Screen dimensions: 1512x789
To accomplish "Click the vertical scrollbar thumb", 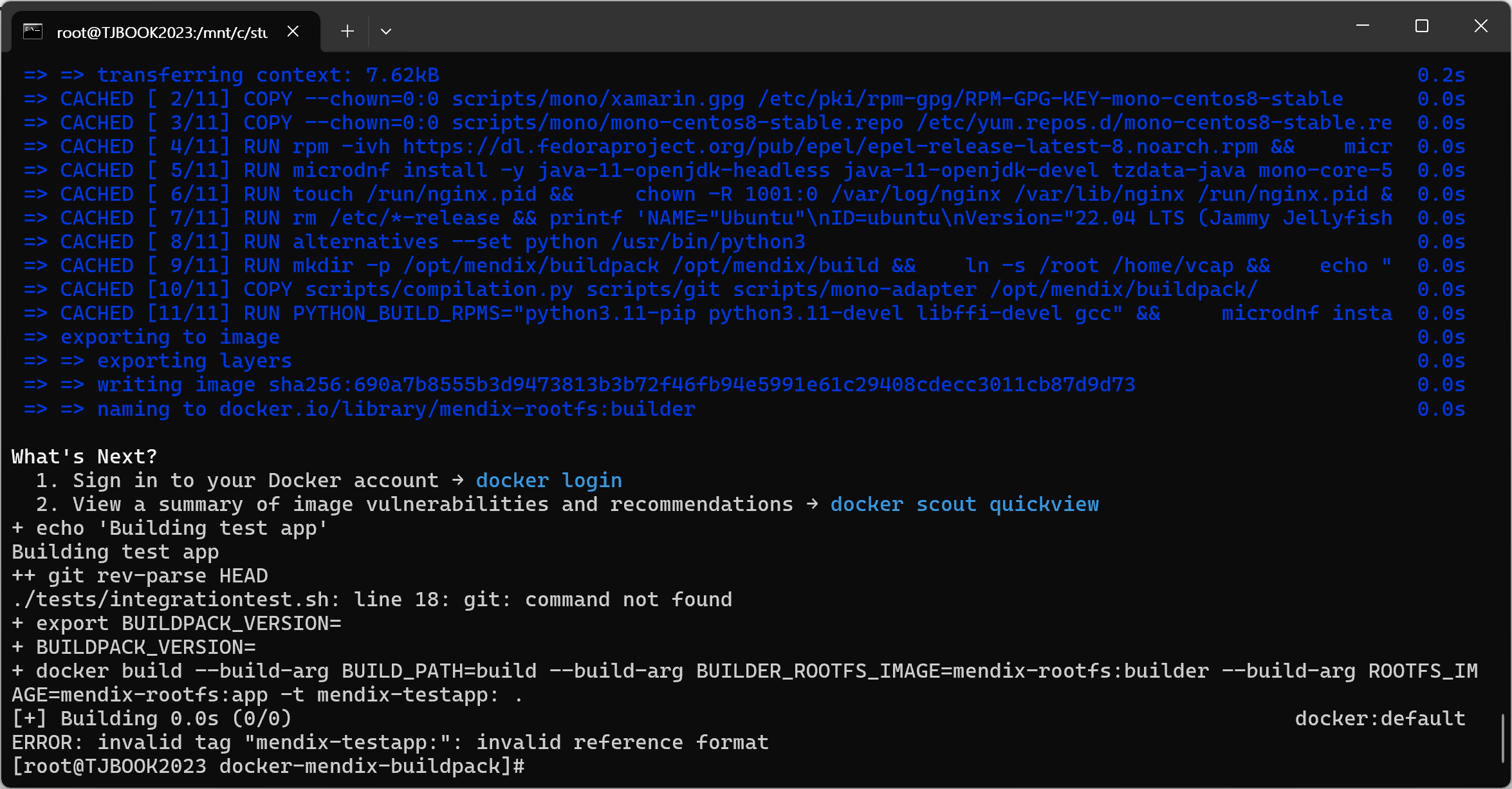I will pos(1504,738).
